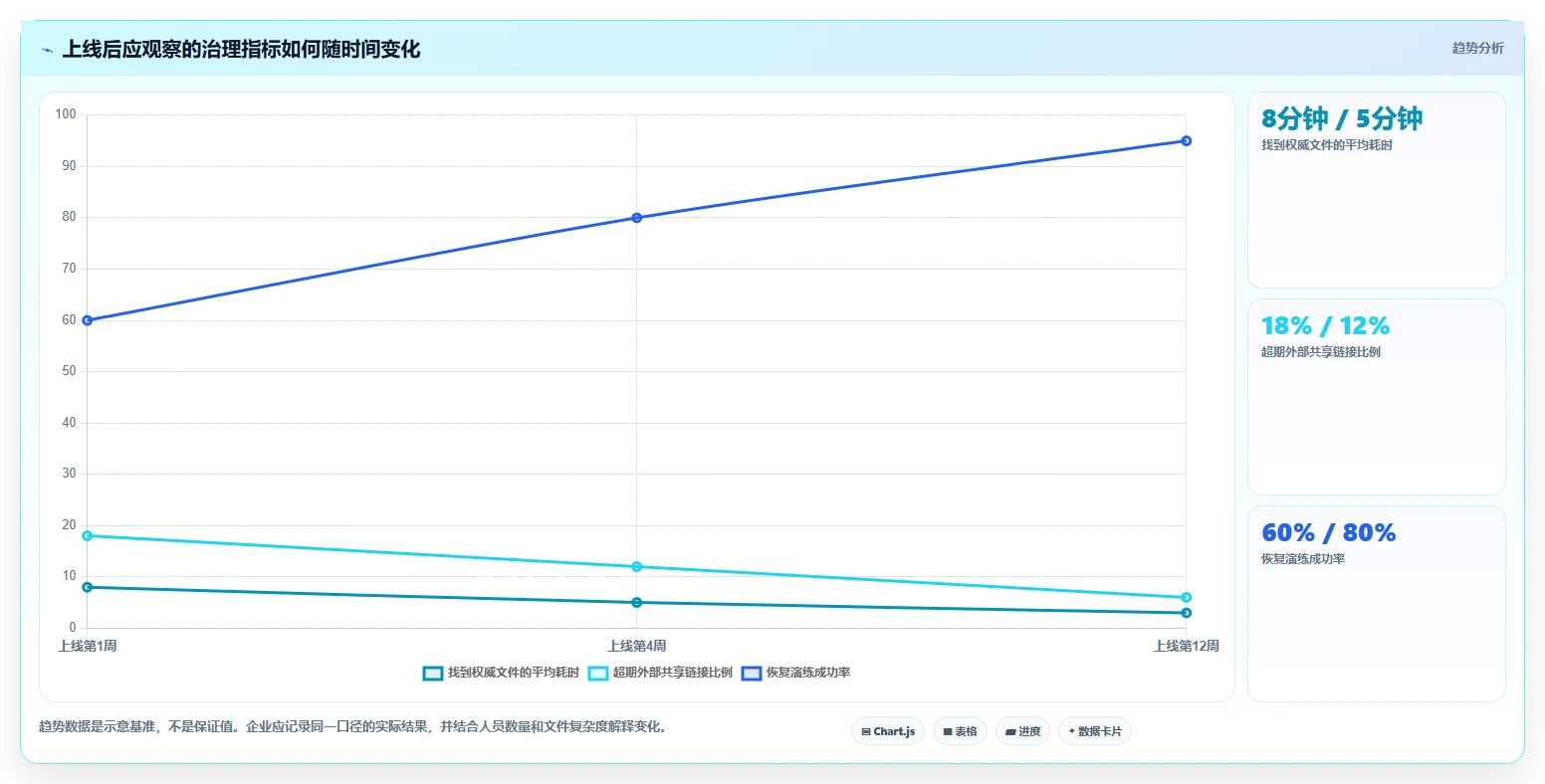Click the cyan data point at 上线第1周 (18)

tap(88, 535)
